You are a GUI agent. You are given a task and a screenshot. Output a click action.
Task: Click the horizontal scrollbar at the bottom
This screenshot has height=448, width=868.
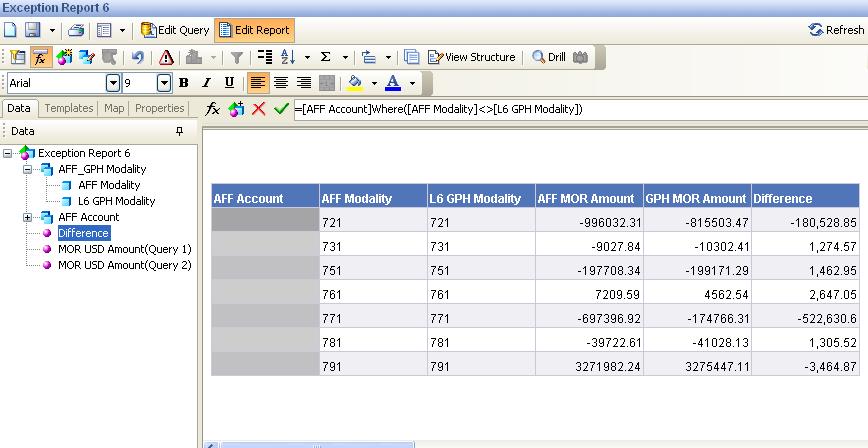[x=317, y=445]
